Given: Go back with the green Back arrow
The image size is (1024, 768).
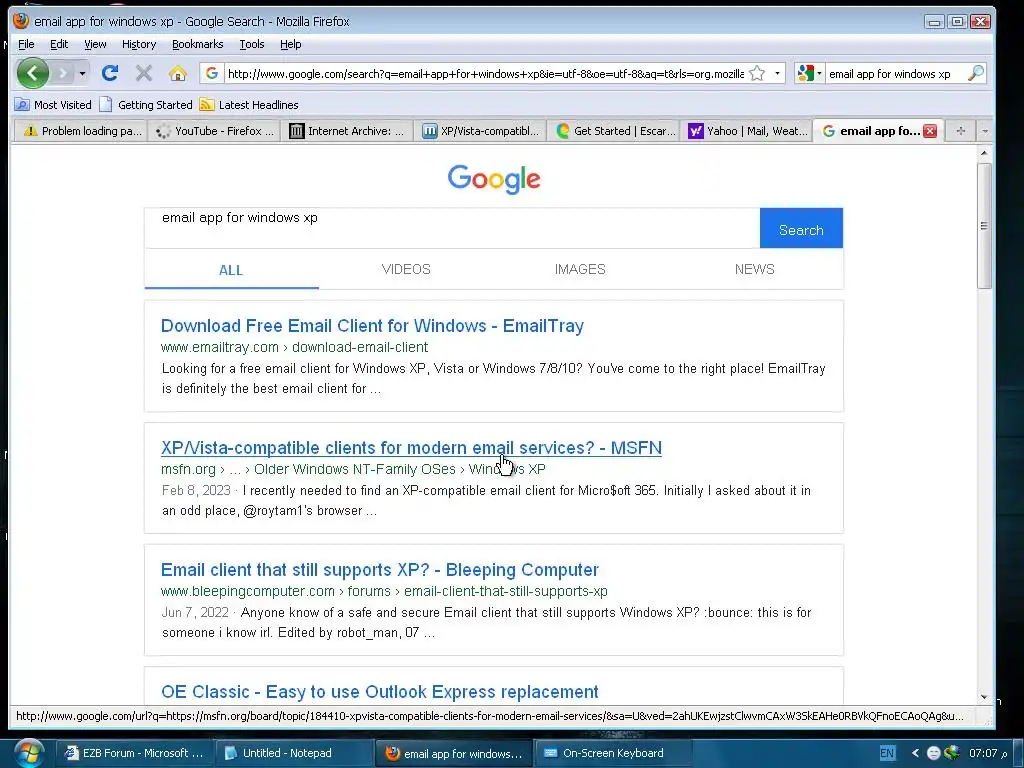Looking at the screenshot, I should click(33, 73).
